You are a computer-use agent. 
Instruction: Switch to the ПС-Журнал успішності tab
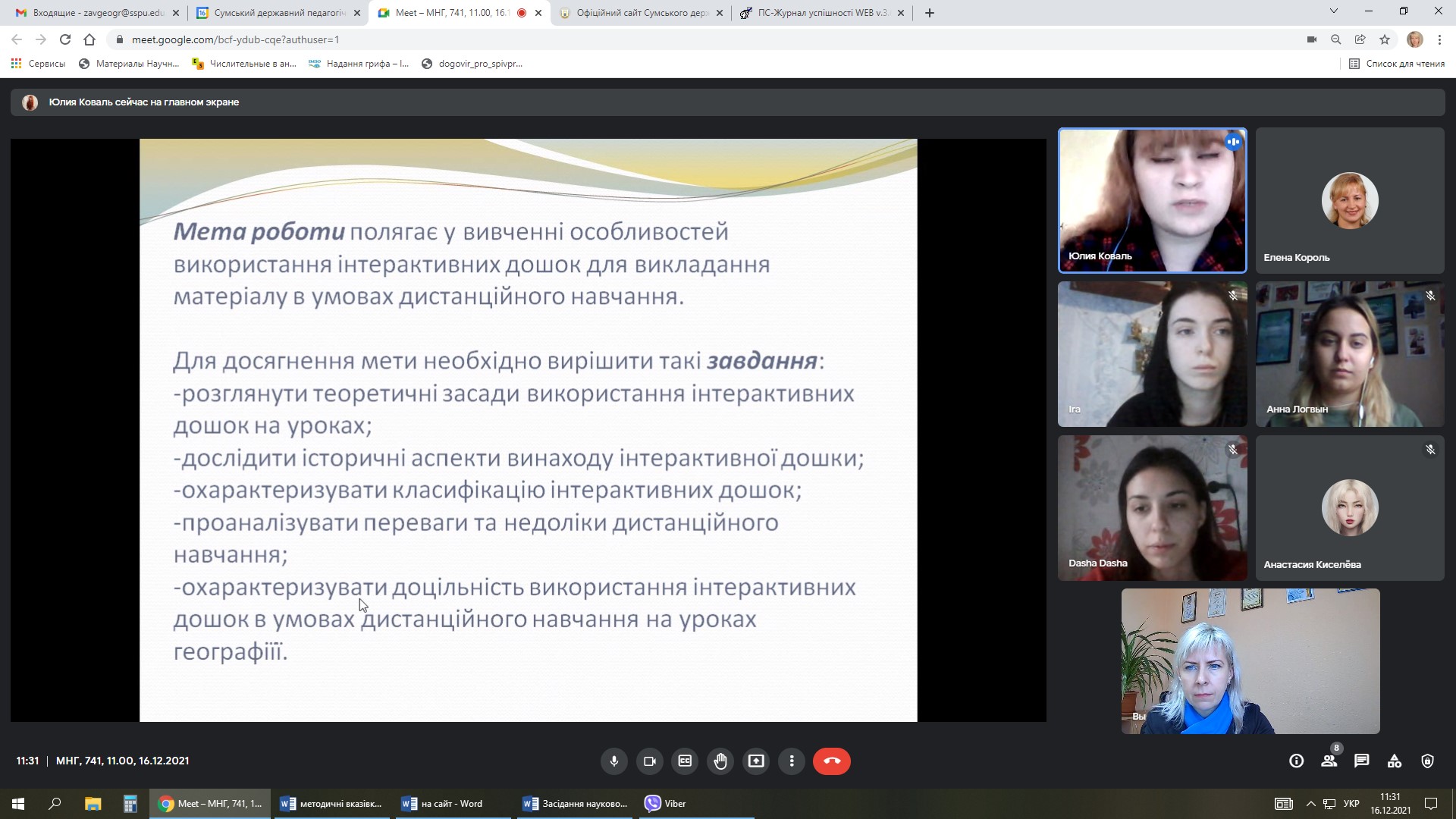pos(822,13)
